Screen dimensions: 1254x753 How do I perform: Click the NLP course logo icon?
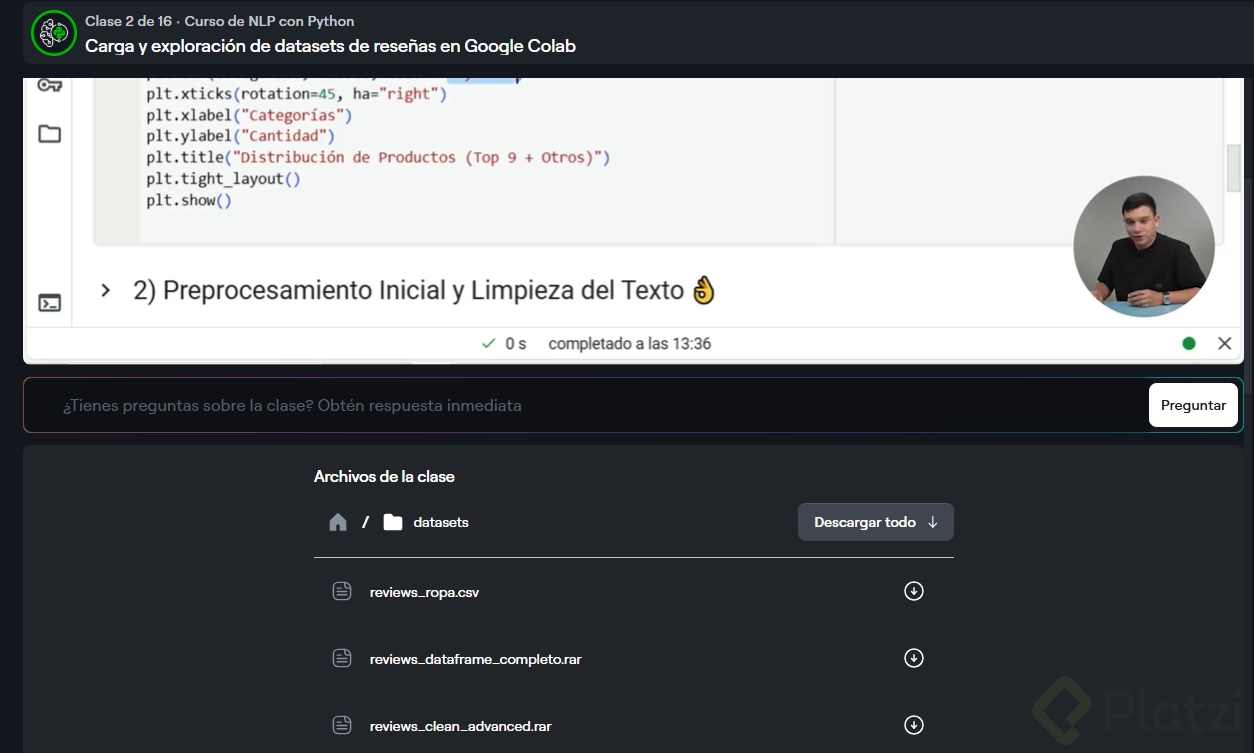coord(54,33)
